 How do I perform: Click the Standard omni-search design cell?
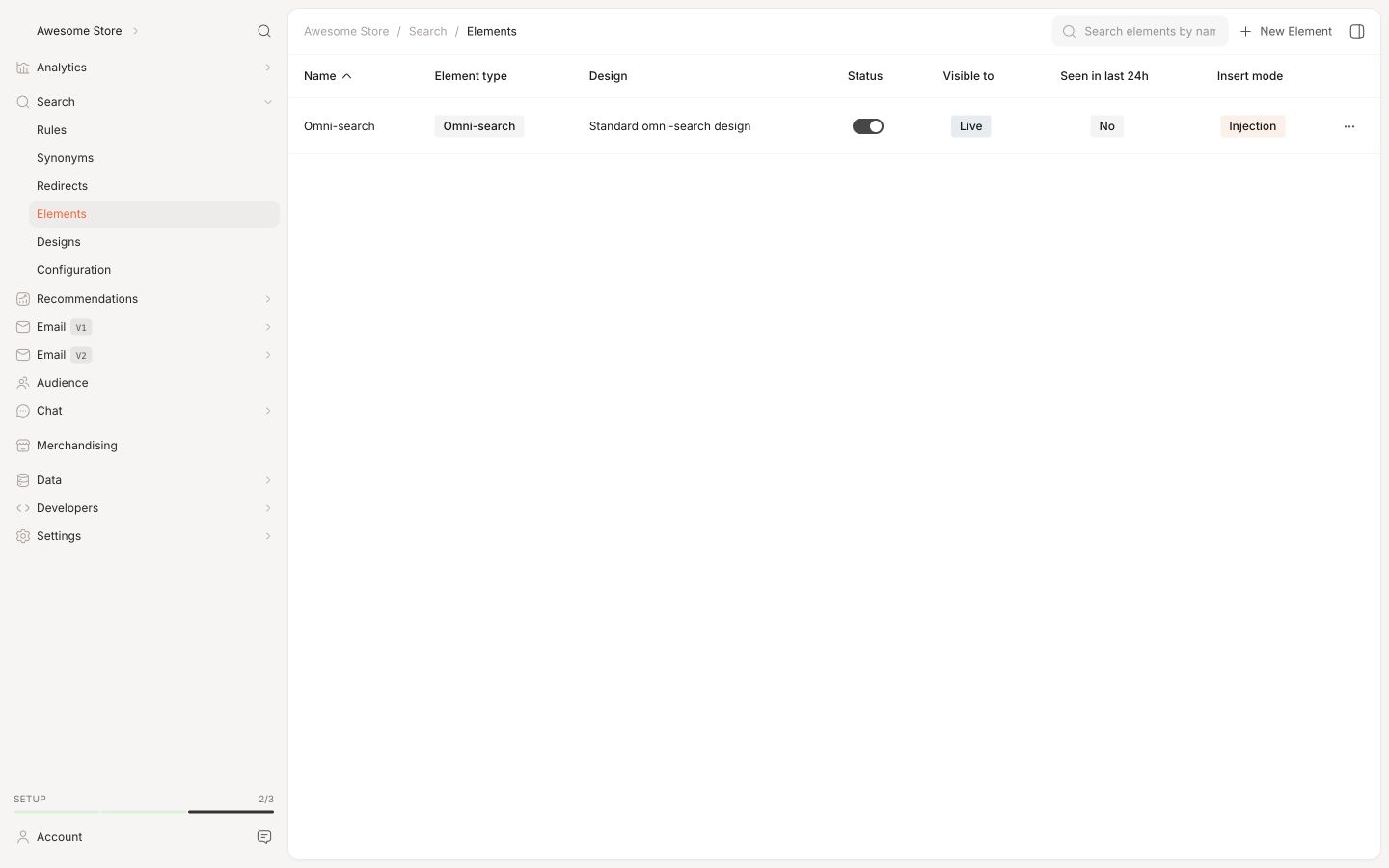tap(669, 126)
